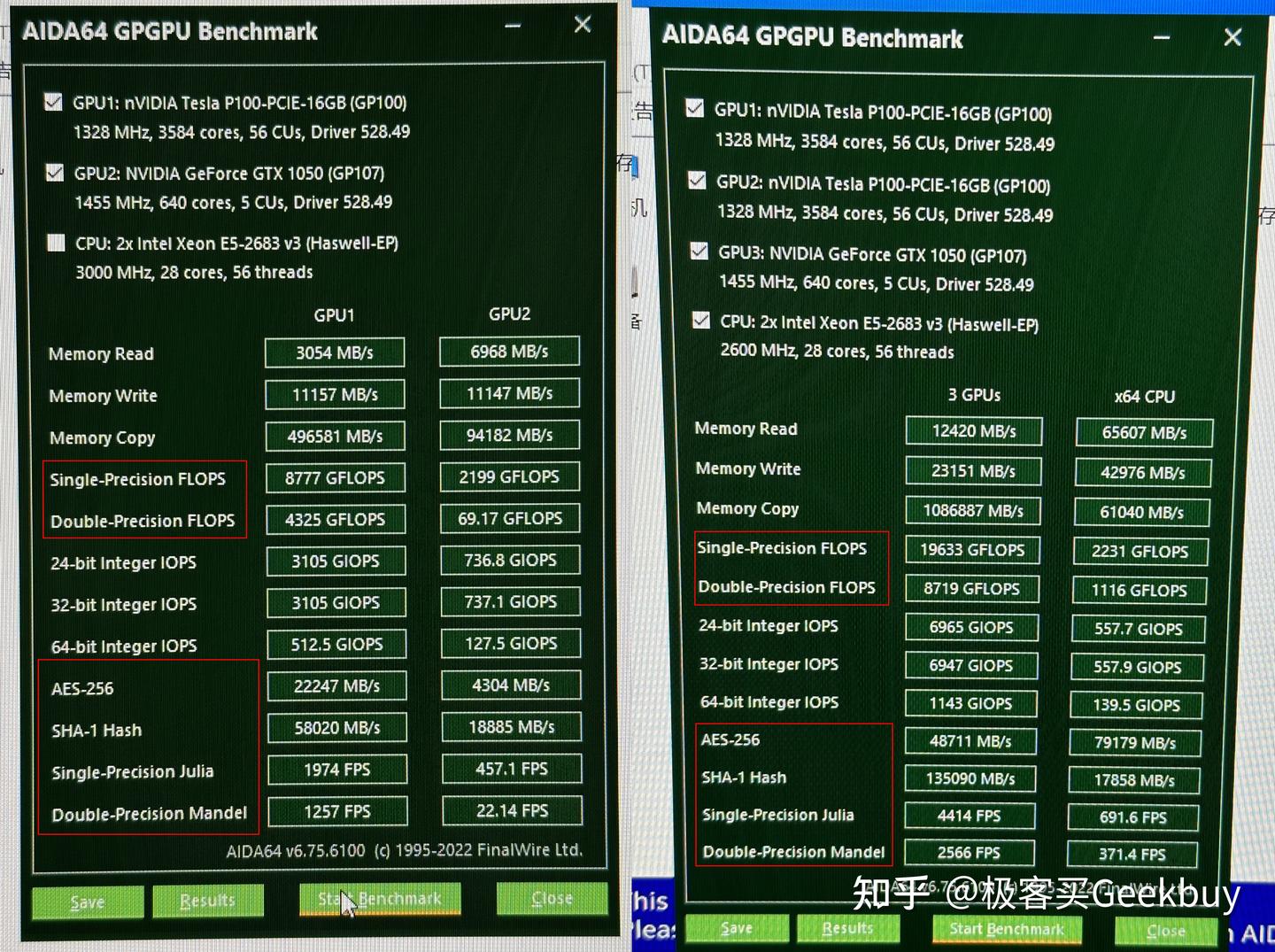This screenshot has width=1275, height=952.
Task: Click GPU1 Memory Read value 3054 MB/s
Action: (335, 352)
